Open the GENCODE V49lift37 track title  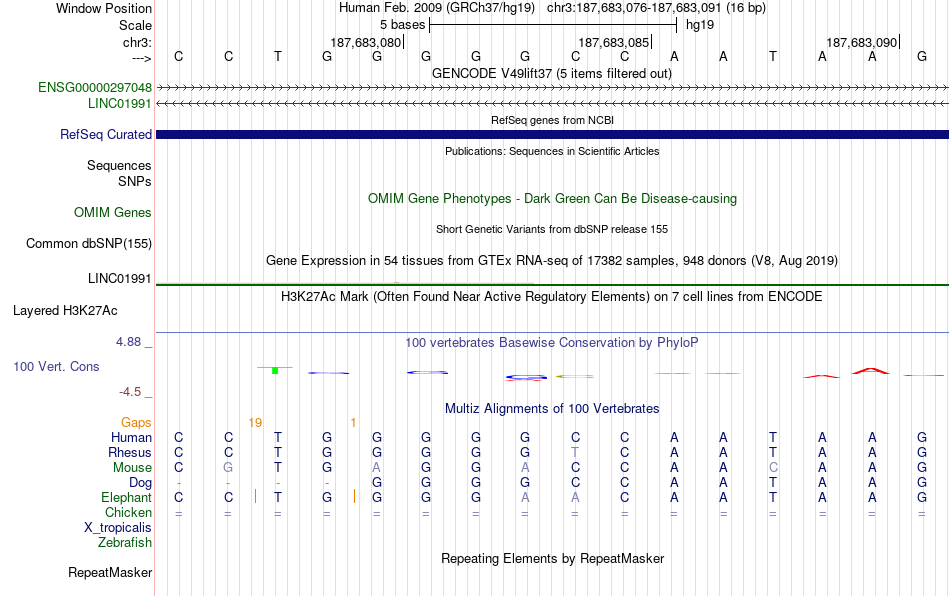tap(552, 73)
